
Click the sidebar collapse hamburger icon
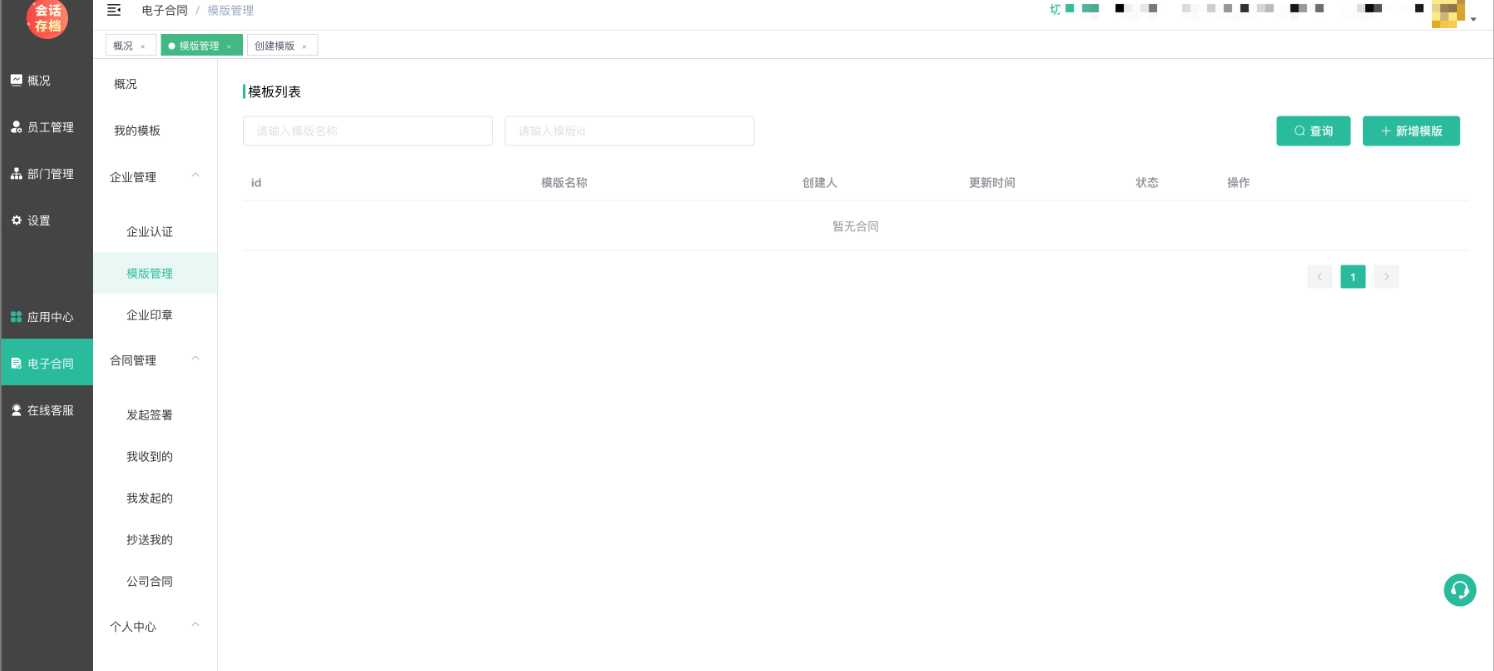114,10
